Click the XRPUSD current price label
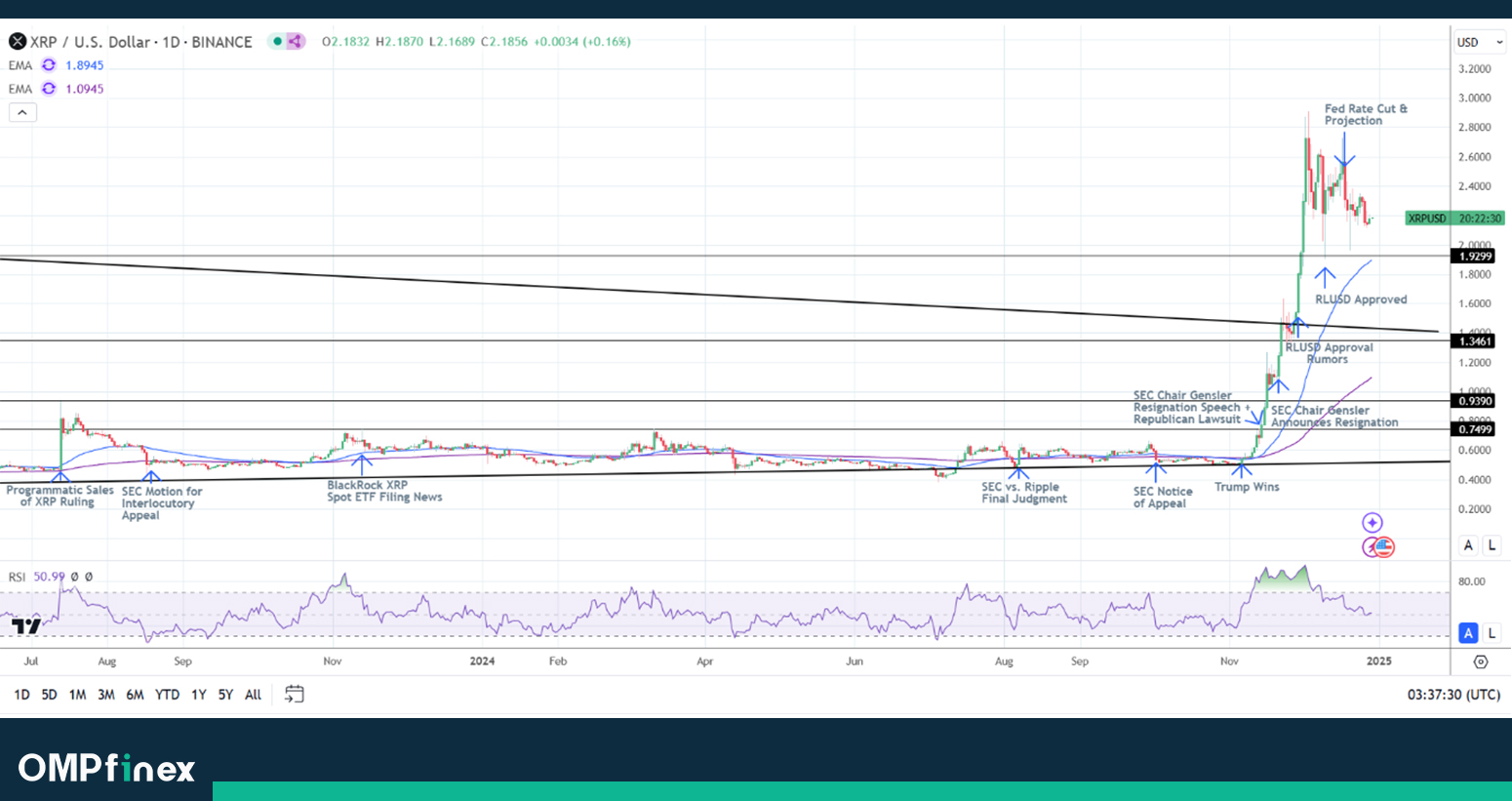The width and height of the screenshot is (1512, 801). tap(1454, 219)
